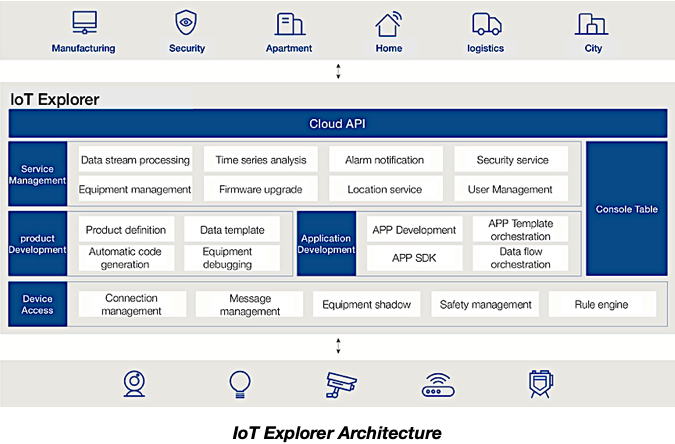Select the Rule engine box
The image size is (675, 444).
tap(601, 304)
